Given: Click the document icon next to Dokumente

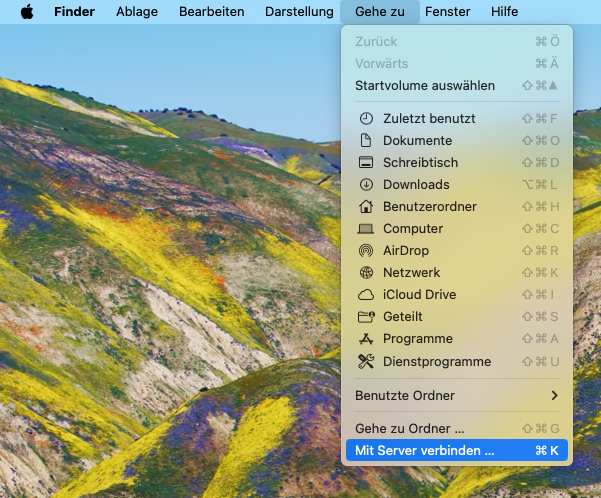Looking at the screenshot, I should coord(365,141).
